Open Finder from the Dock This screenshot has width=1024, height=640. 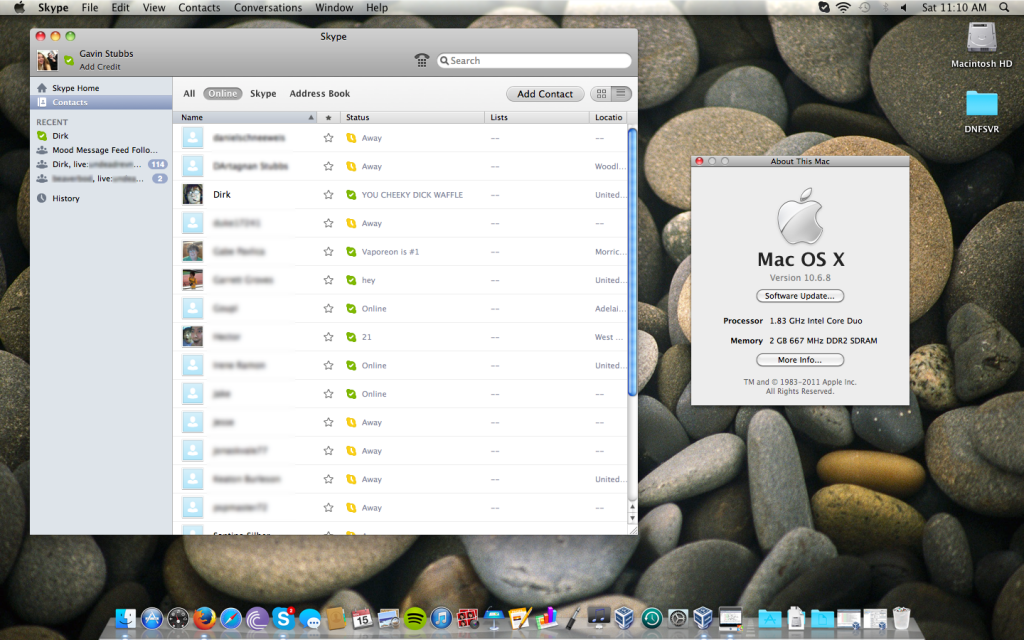125,618
